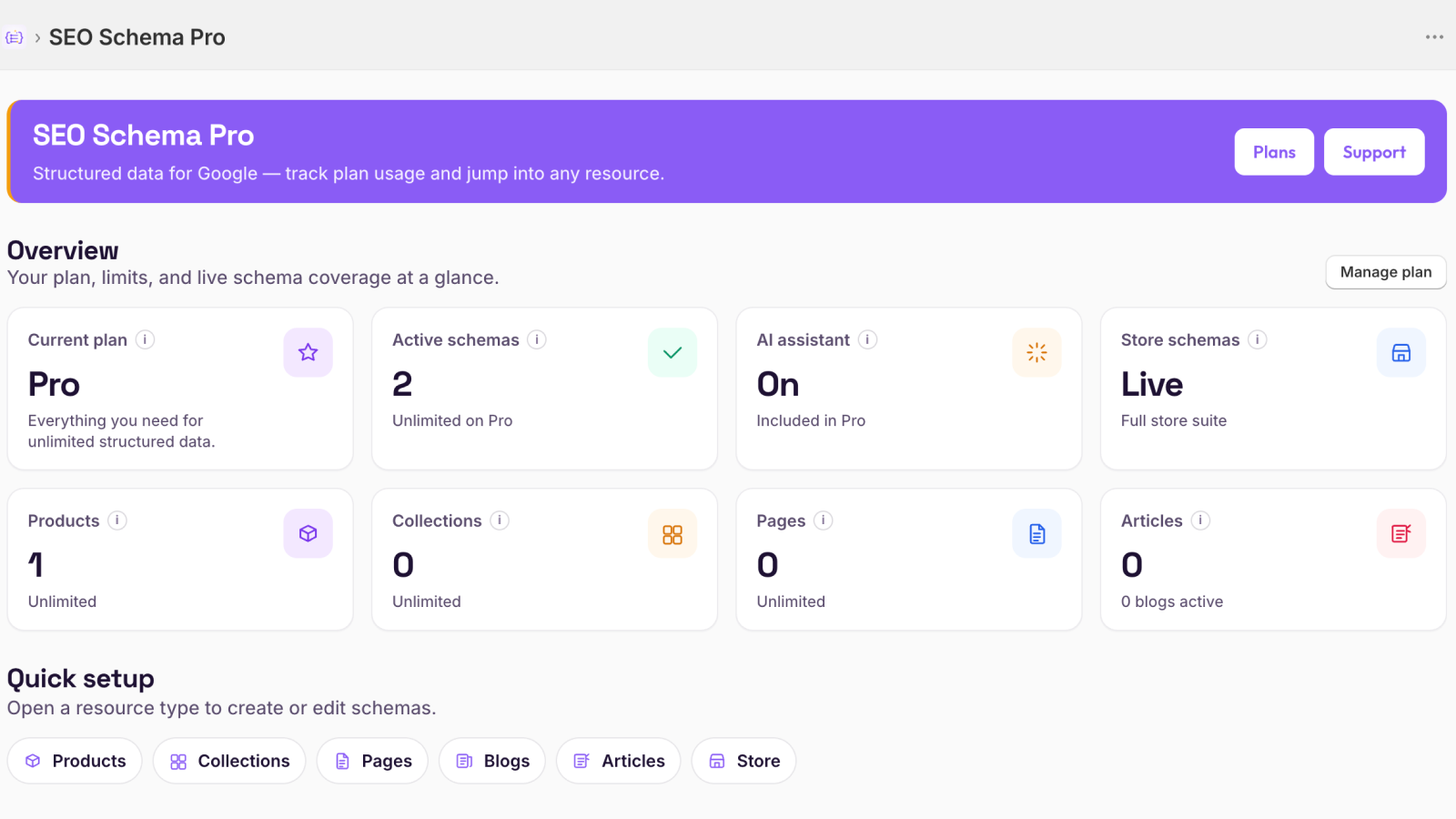This screenshot has height=819, width=1456.
Task: Open Products in Quick setup
Action: pyautogui.click(x=75, y=761)
